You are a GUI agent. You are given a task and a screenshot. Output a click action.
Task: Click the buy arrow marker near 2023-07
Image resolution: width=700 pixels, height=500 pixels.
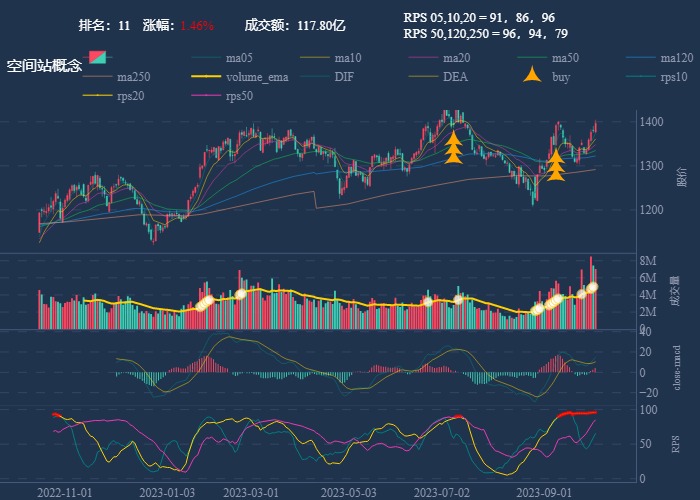tap(453, 147)
